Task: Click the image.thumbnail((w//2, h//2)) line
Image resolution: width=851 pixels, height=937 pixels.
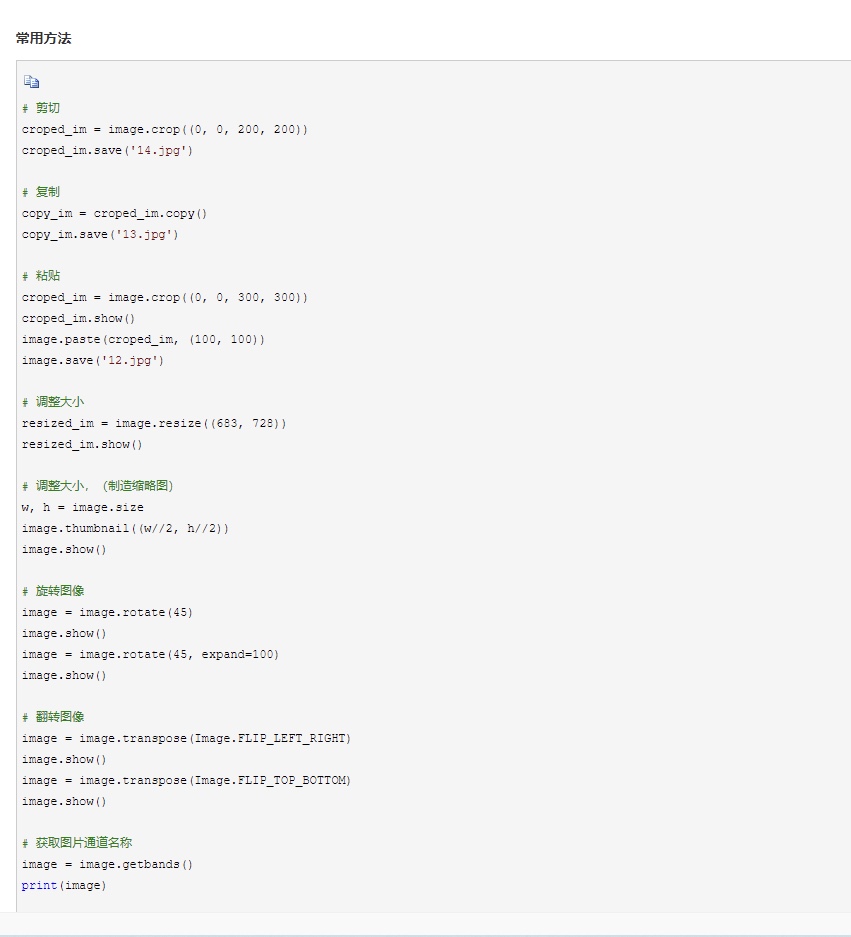Action: pos(125,528)
